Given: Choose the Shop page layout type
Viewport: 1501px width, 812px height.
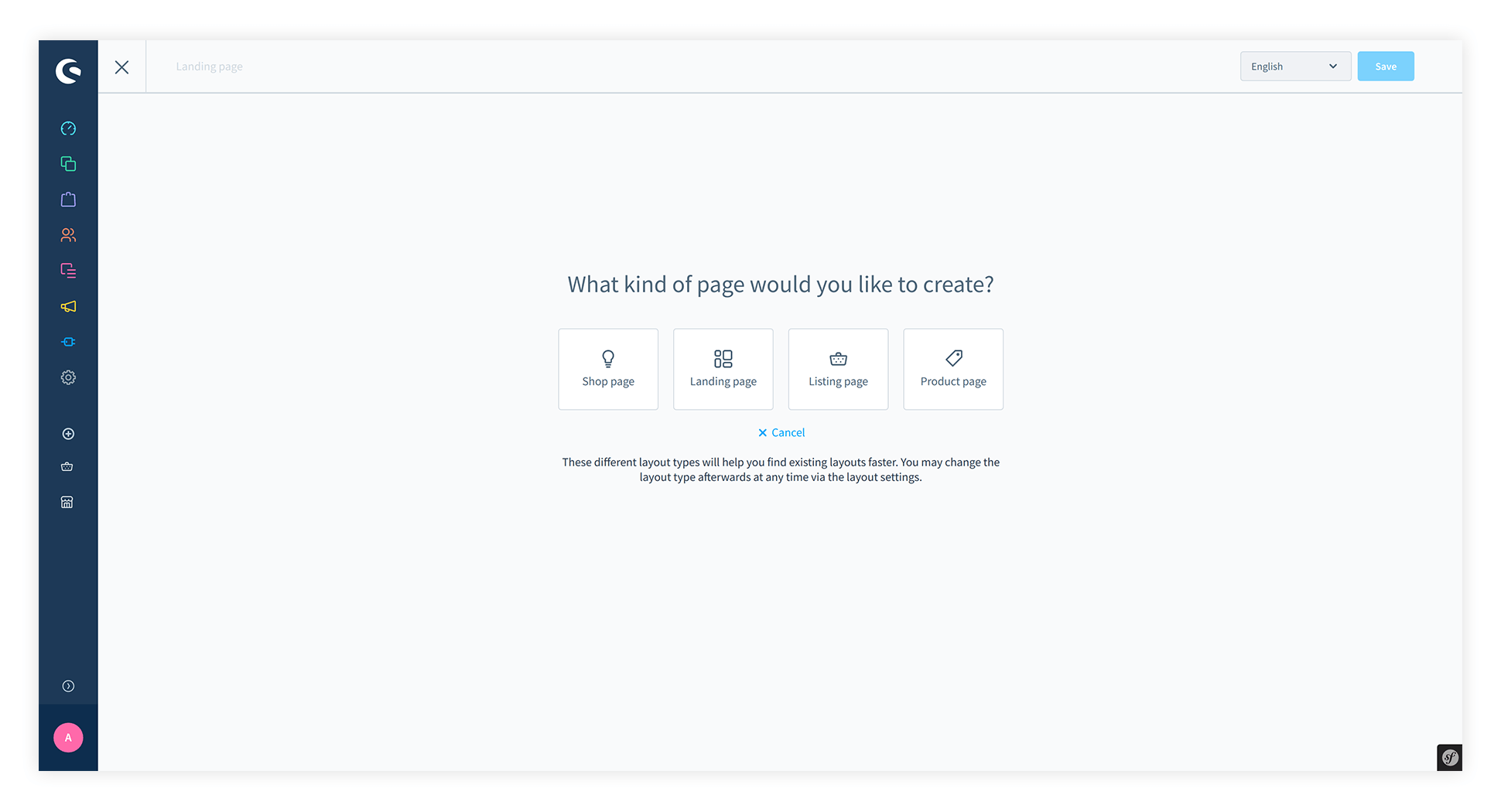Looking at the screenshot, I should click(608, 369).
